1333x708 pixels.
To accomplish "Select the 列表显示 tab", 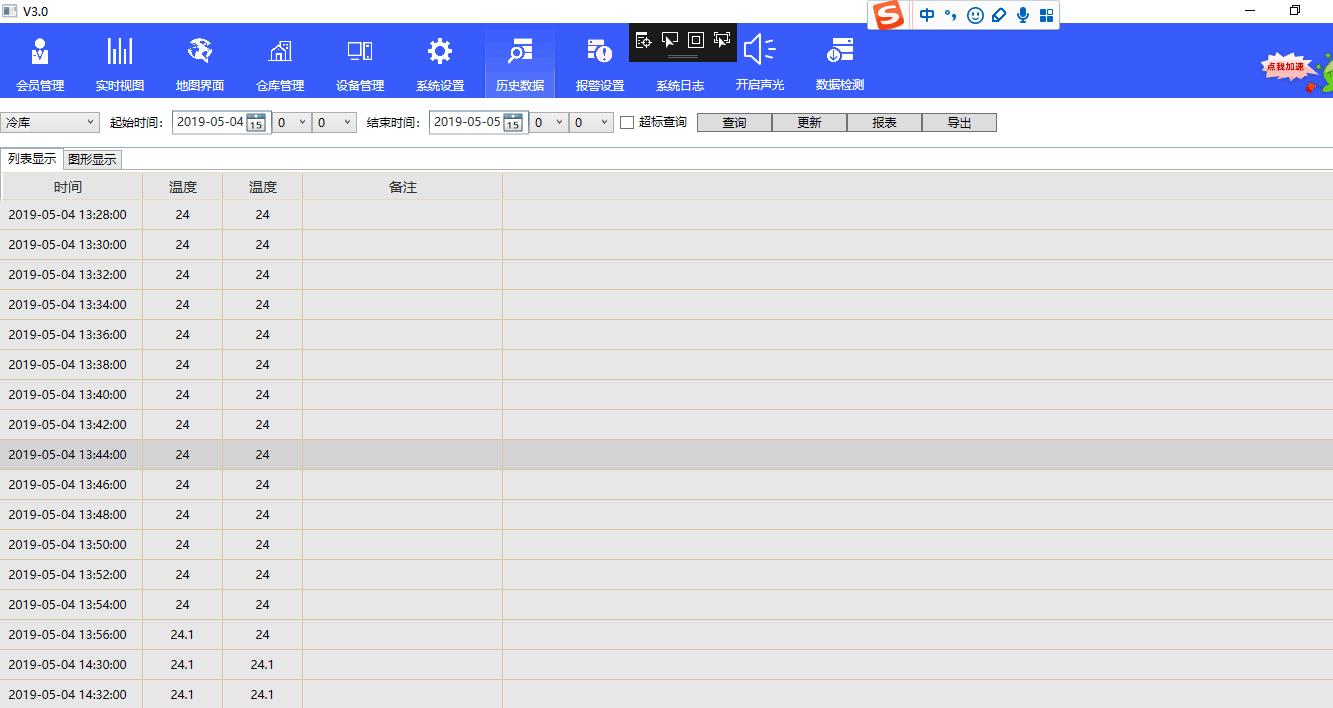I will click(x=32, y=159).
